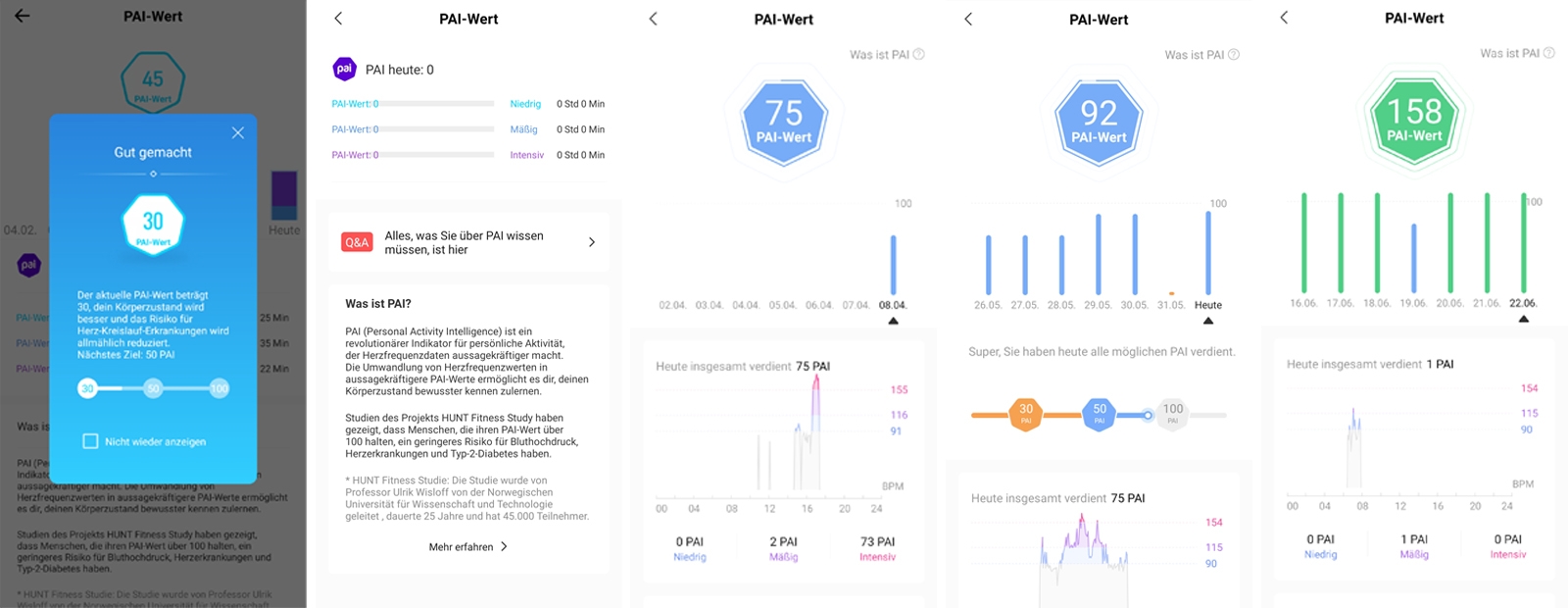This screenshot has height=608, width=1568.
Task: Select the 08.04. bar in the weekly chart
Action: 893,264
